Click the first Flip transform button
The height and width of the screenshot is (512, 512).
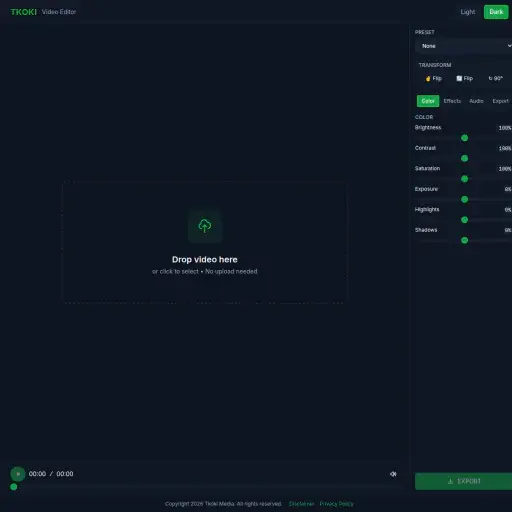(434, 78)
